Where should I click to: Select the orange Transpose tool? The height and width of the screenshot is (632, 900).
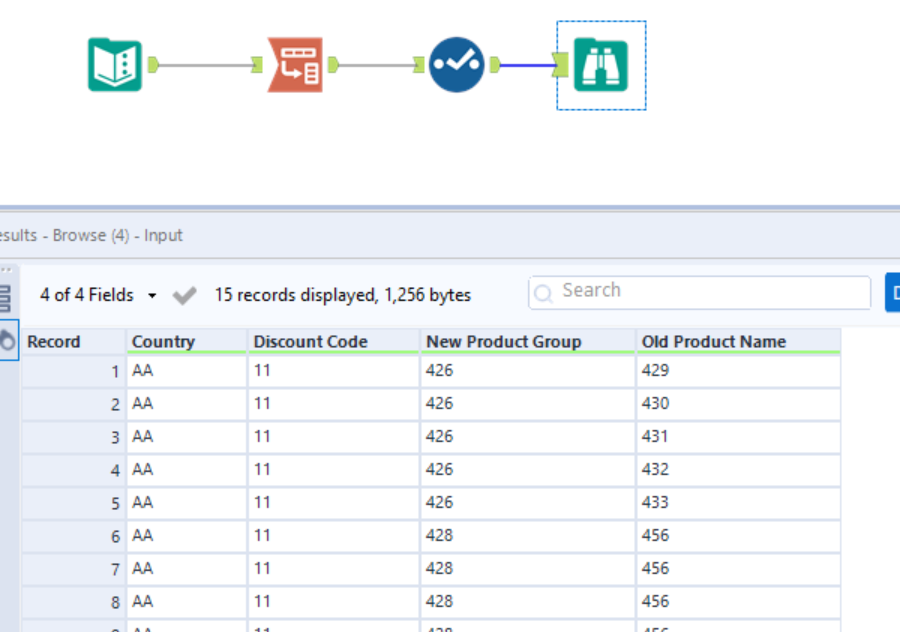pos(295,63)
